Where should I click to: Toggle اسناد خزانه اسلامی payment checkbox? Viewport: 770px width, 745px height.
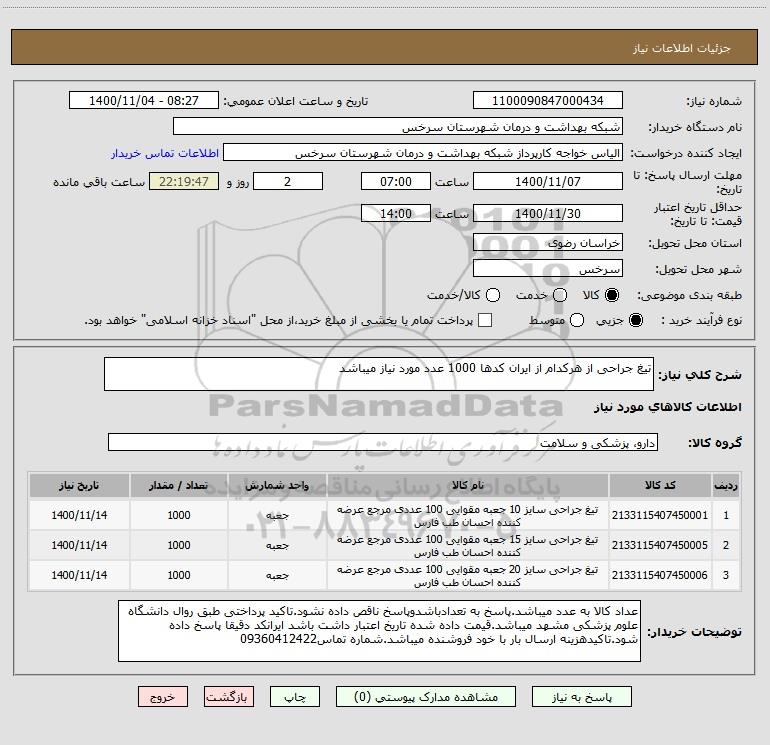[485, 320]
